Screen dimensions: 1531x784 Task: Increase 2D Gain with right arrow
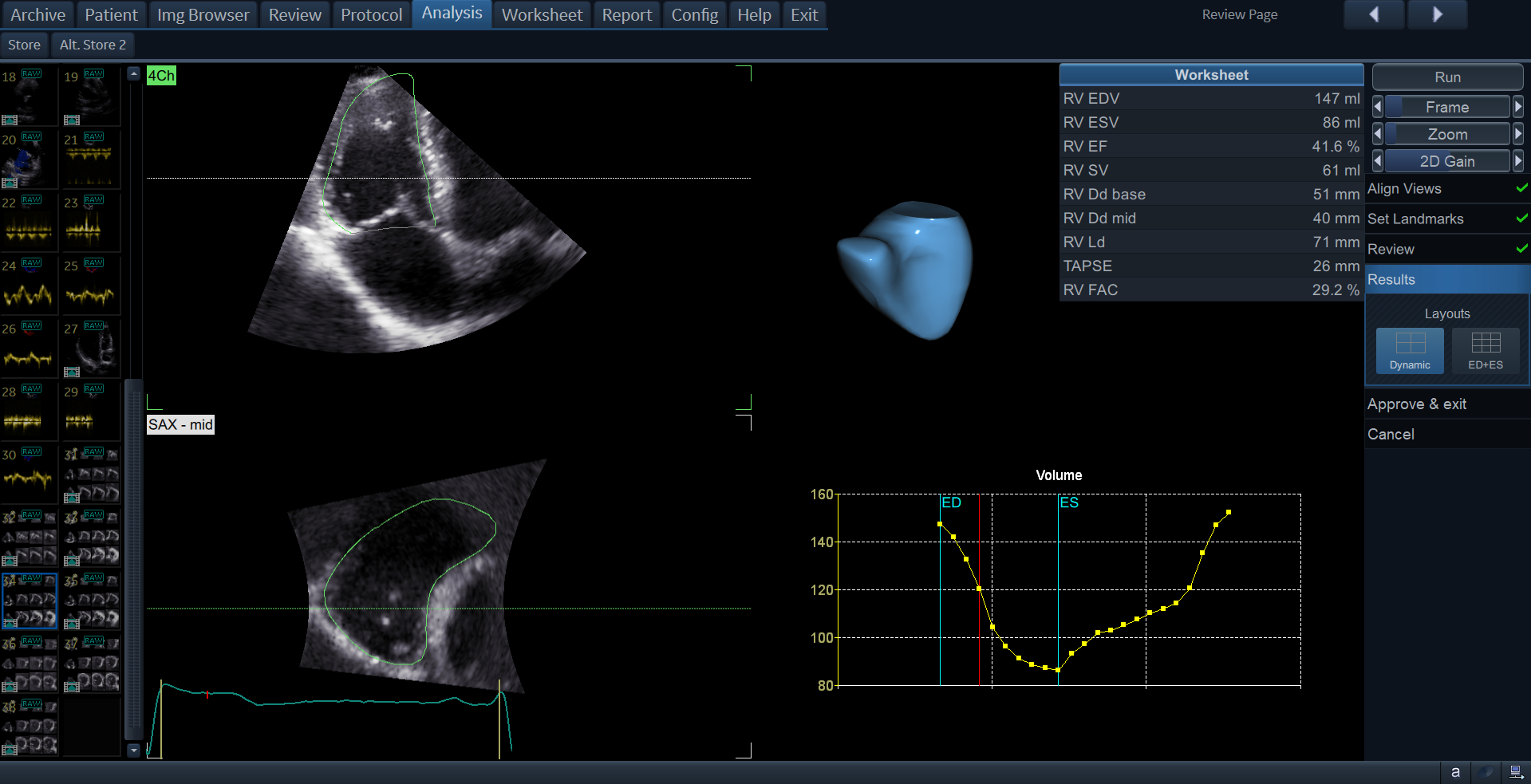tap(1518, 161)
